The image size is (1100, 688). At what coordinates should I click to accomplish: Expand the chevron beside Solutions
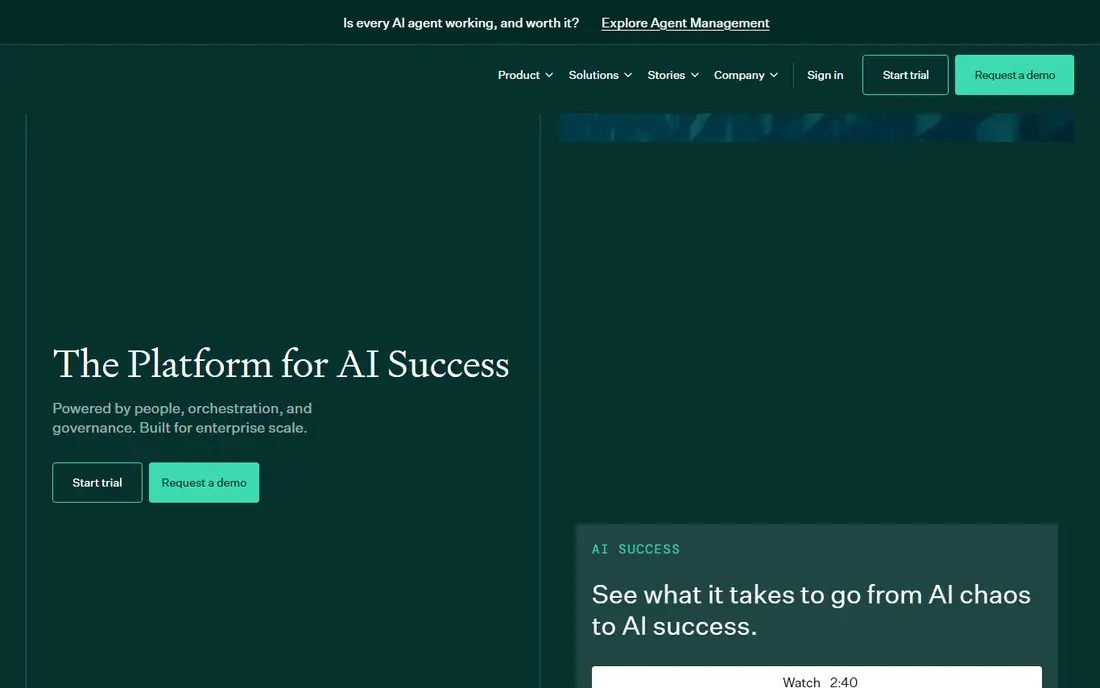[628, 75]
